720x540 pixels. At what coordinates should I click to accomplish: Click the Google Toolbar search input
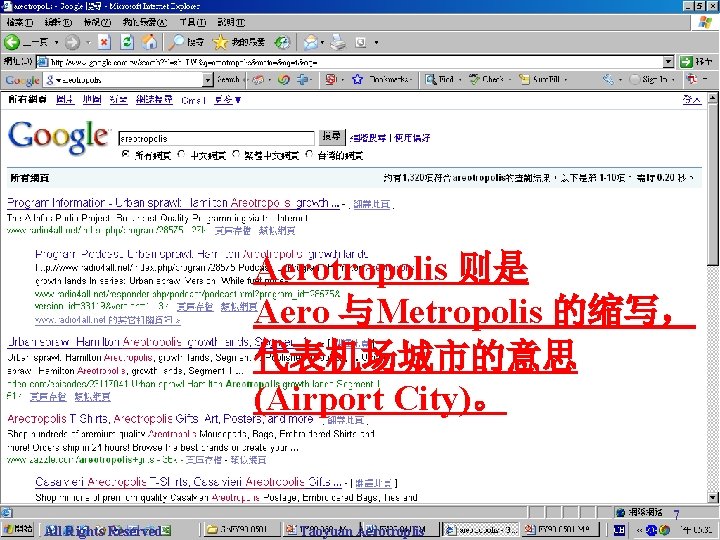(x=124, y=80)
